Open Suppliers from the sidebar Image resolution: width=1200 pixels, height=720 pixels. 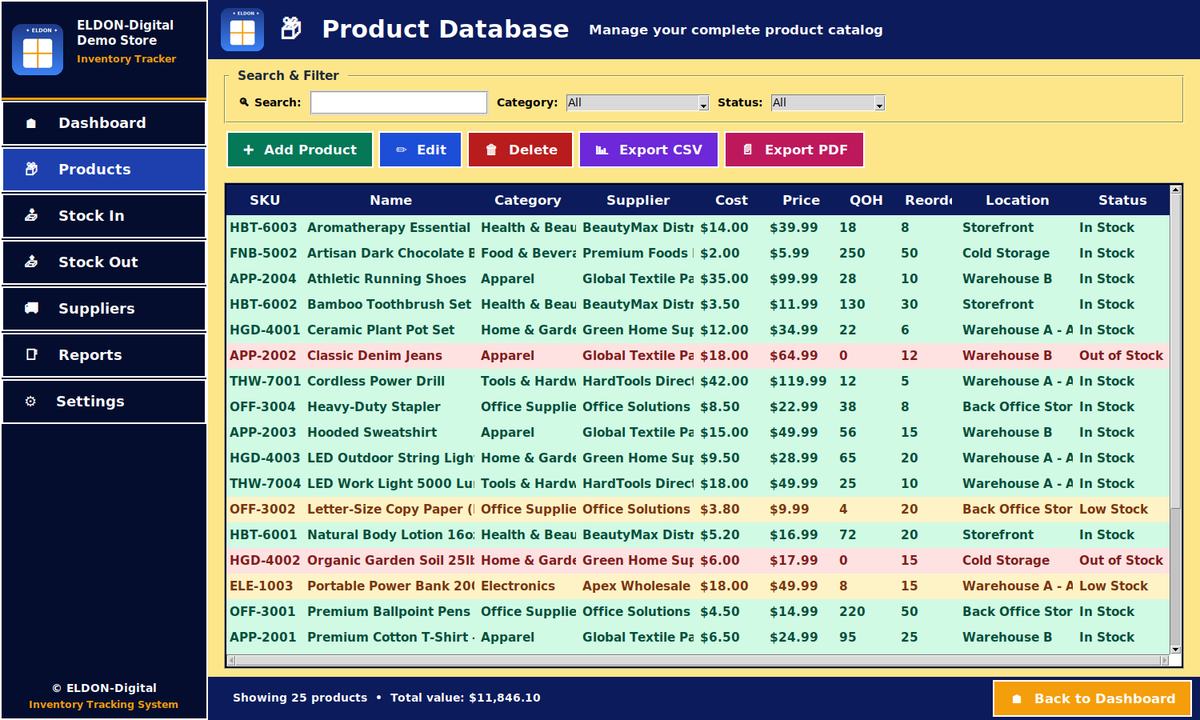coord(104,308)
